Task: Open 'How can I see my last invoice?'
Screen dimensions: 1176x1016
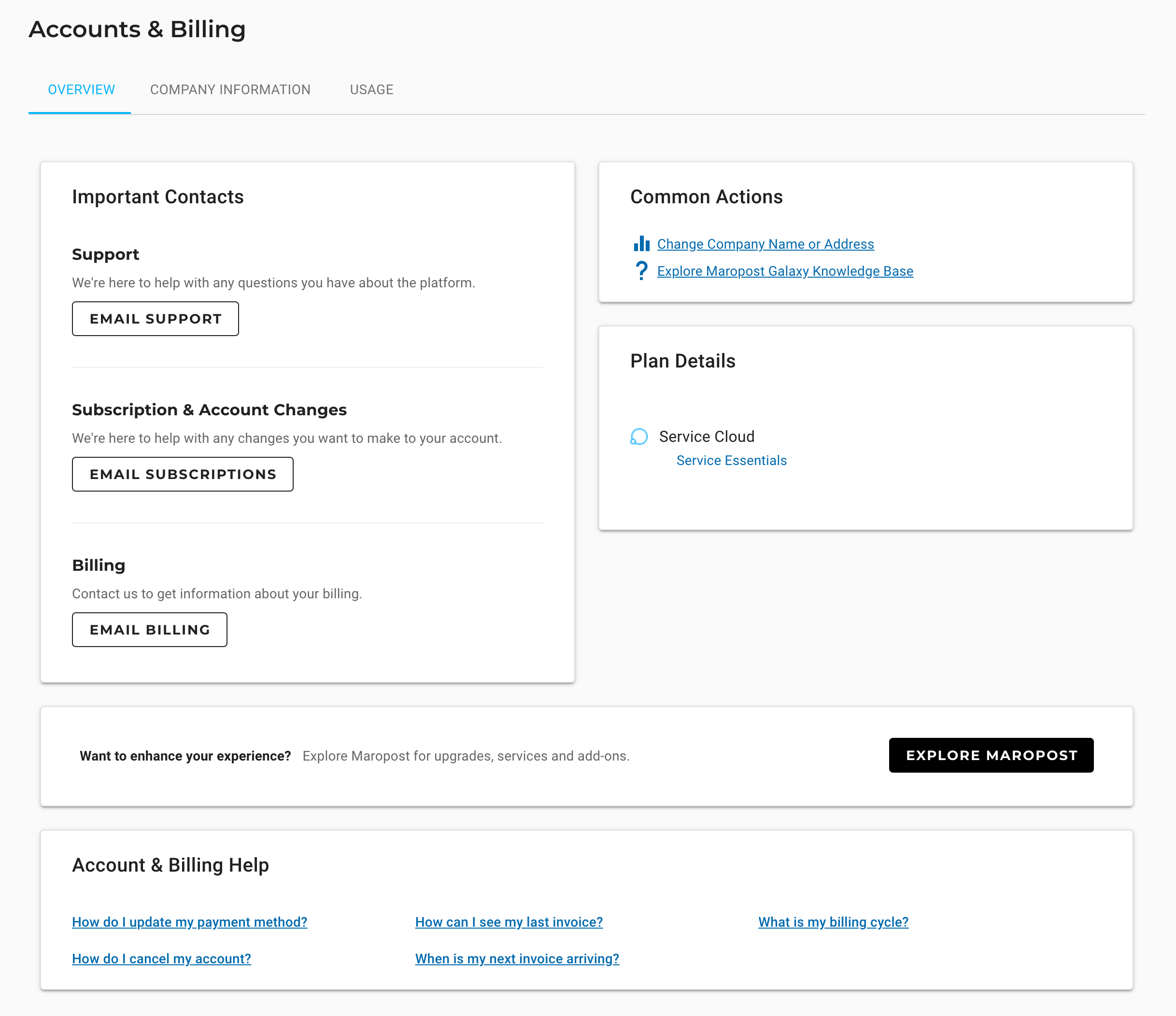Action: (509, 922)
